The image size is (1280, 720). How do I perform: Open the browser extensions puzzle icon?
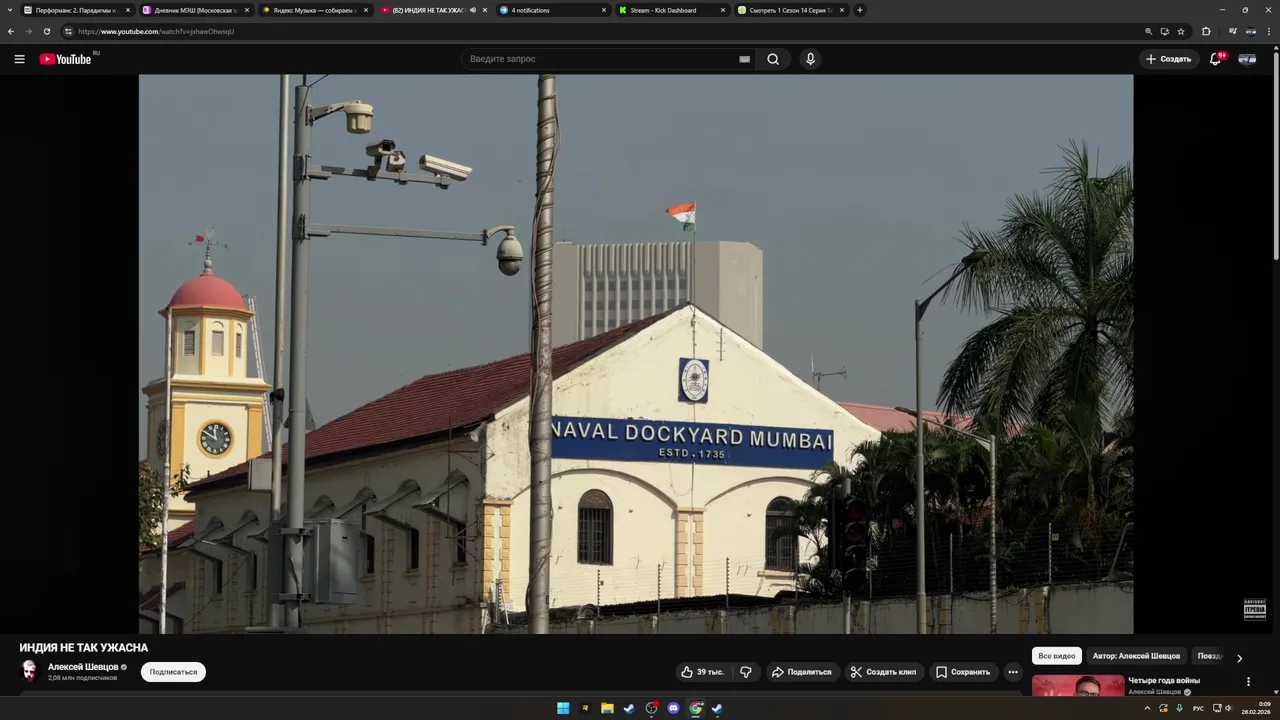coord(1206,31)
